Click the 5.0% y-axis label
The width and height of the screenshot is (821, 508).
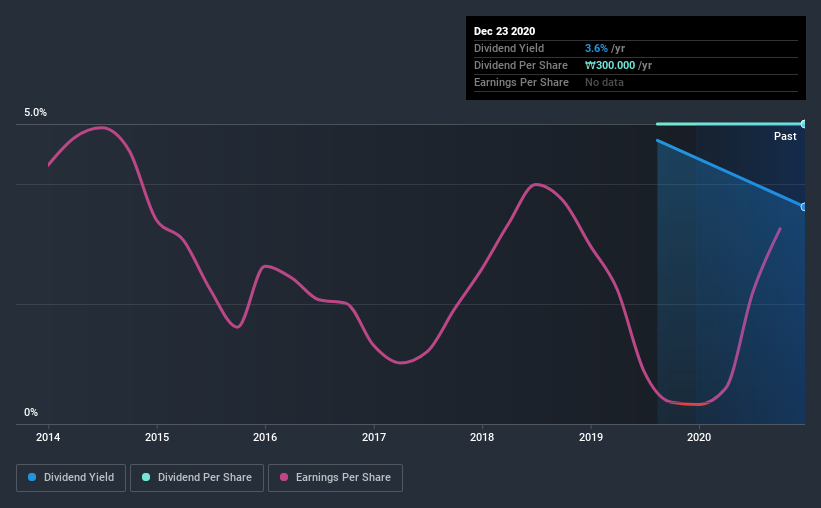point(35,113)
